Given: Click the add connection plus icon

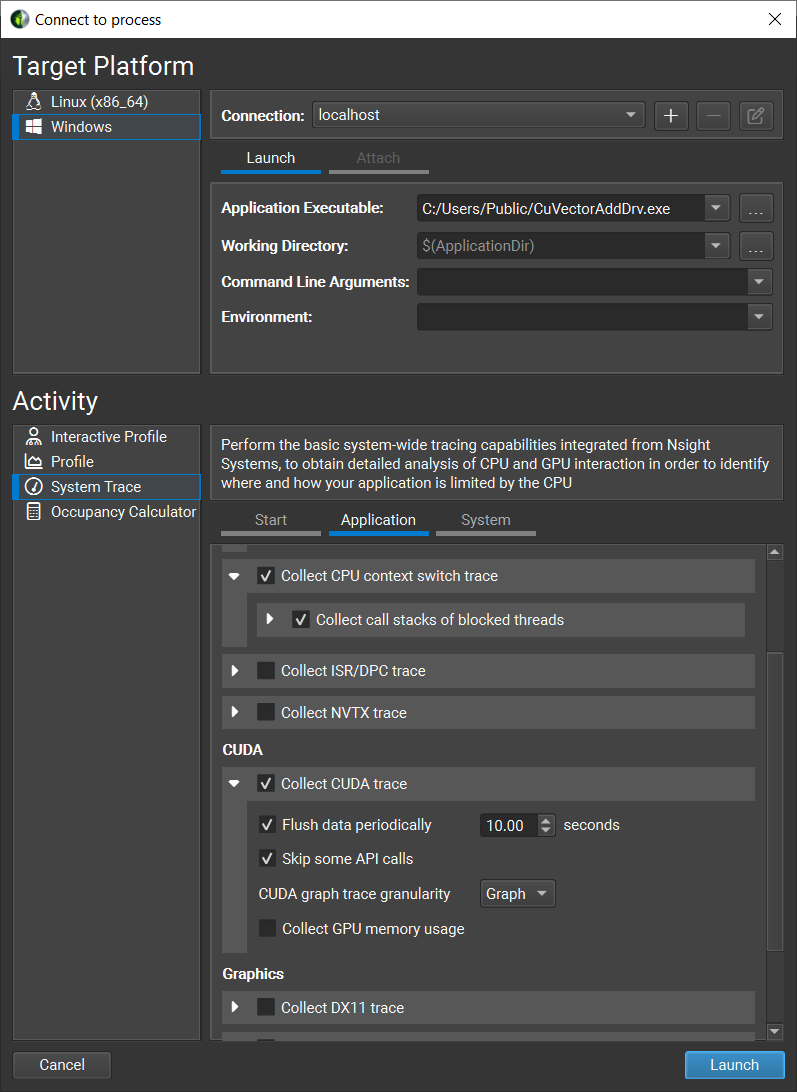Looking at the screenshot, I should pyautogui.click(x=671, y=116).
